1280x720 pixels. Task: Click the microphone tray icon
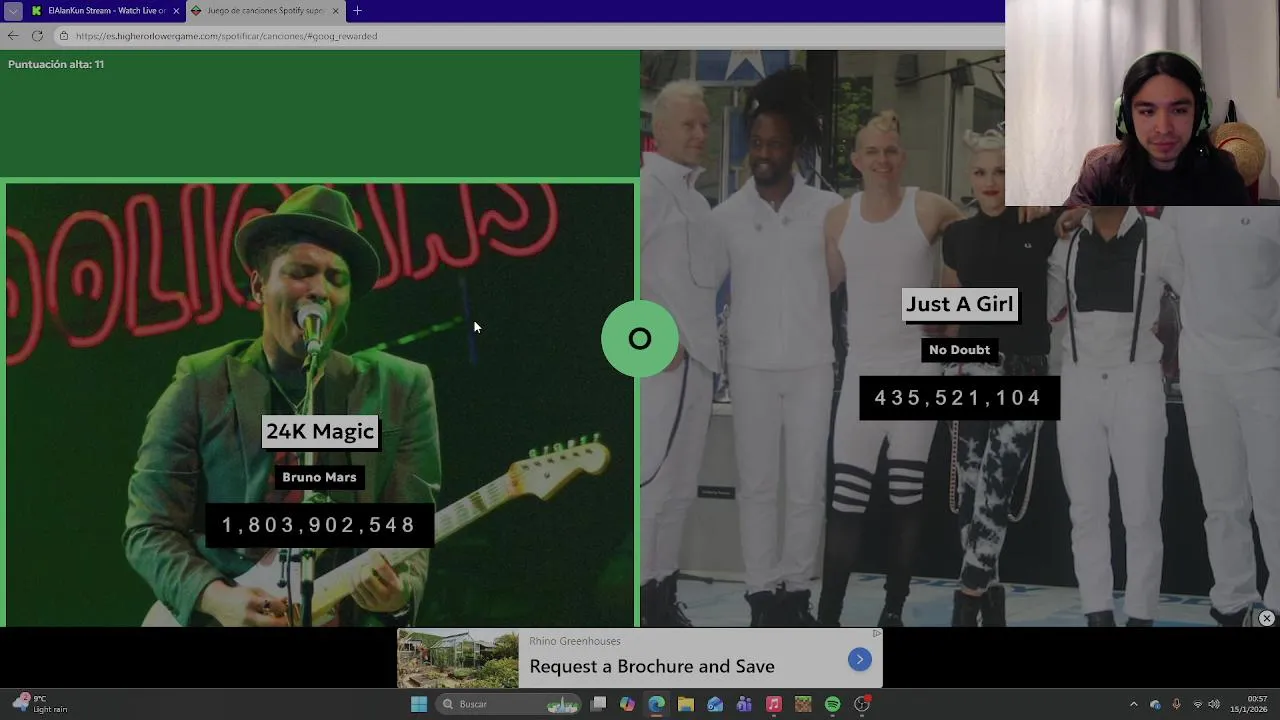coord(1176,704)
